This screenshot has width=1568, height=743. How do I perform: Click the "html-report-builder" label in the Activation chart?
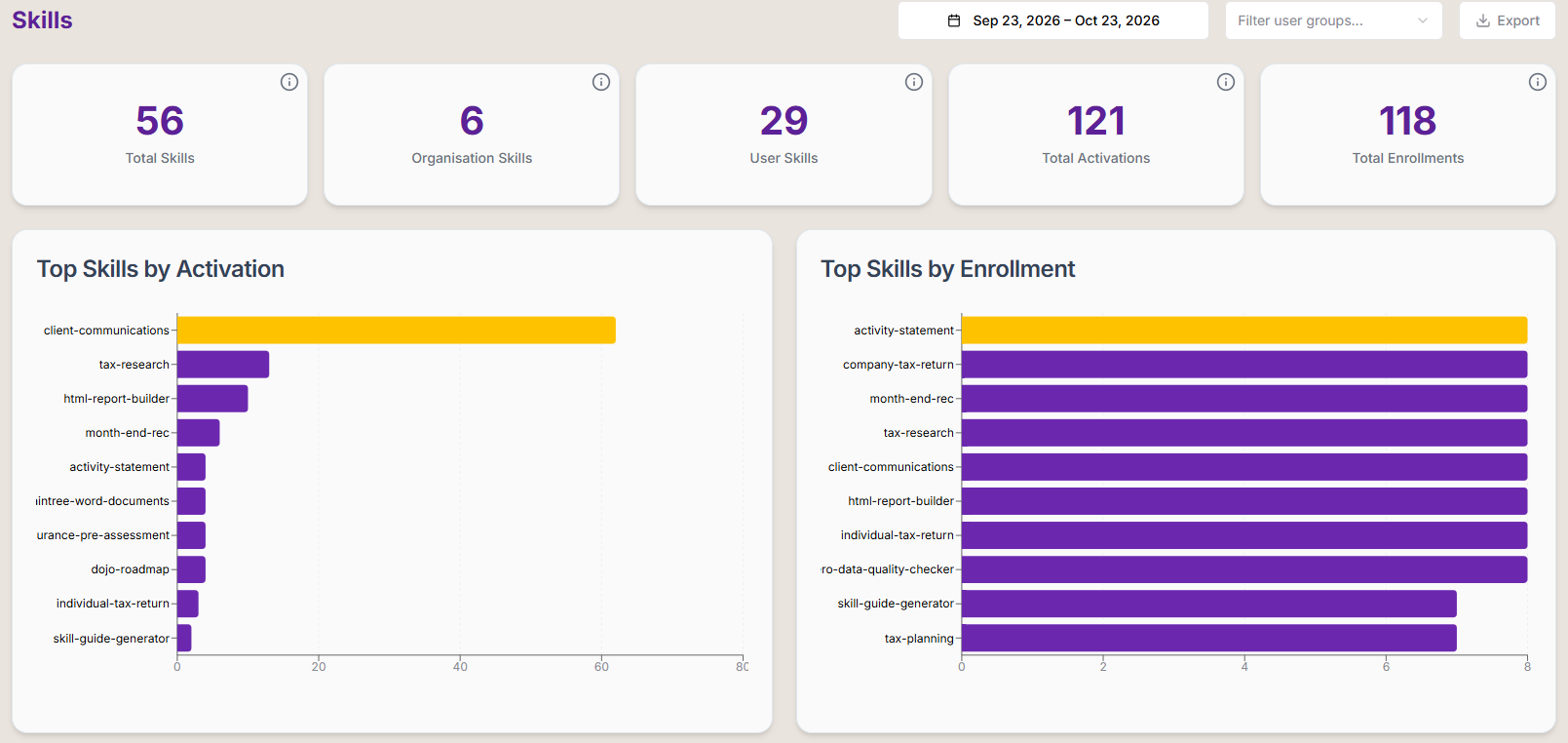(x=117, y=399)
